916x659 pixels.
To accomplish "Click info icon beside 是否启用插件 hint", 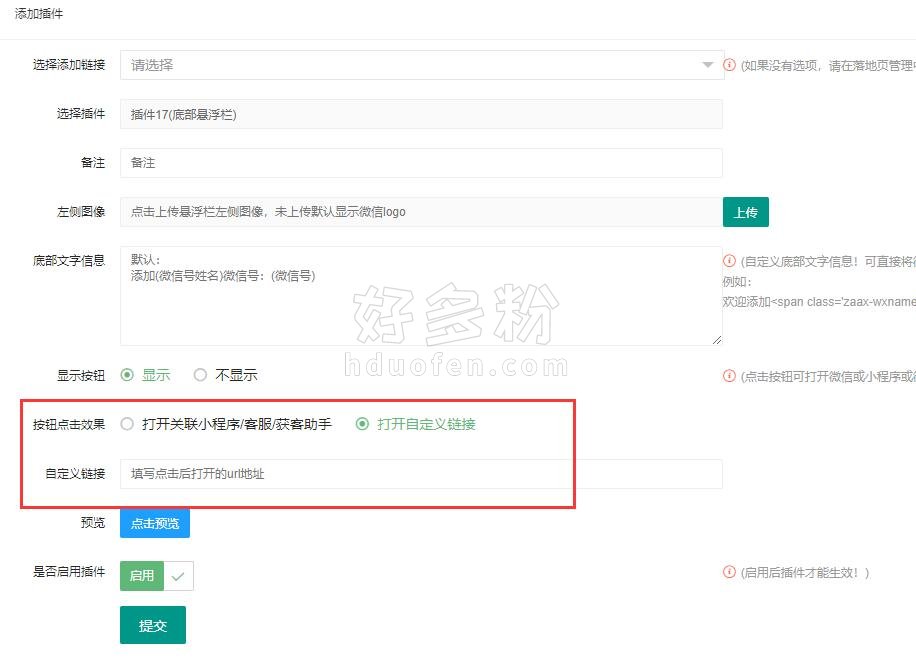I will [729, 572].
